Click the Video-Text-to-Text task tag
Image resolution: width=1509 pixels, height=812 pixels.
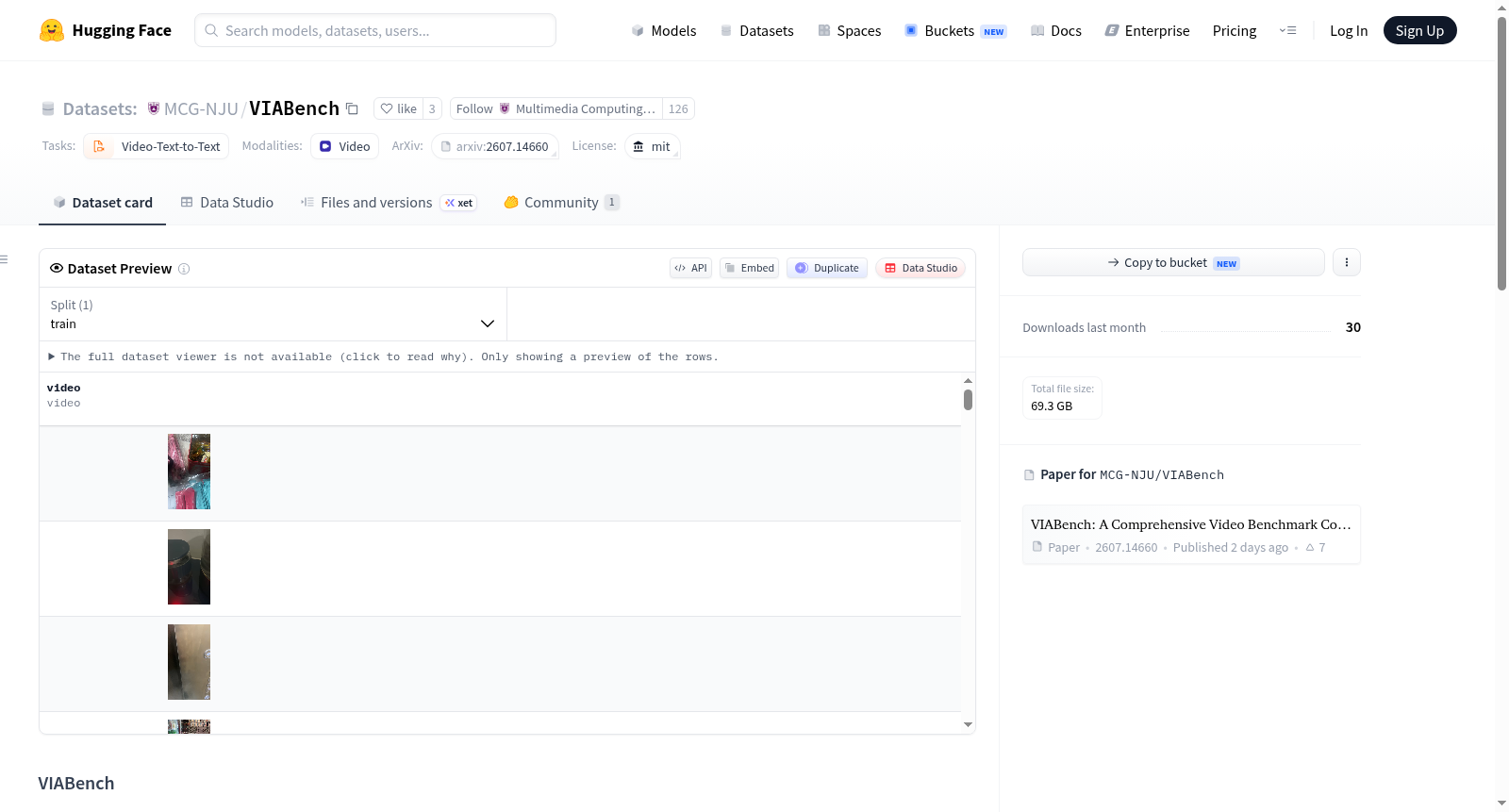157,146
